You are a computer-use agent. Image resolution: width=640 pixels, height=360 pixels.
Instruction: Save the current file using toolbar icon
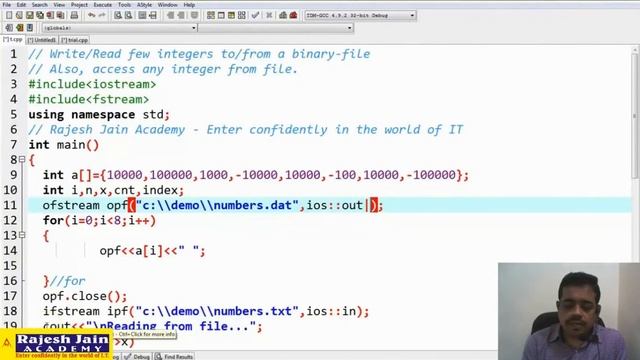coord(30,16)
